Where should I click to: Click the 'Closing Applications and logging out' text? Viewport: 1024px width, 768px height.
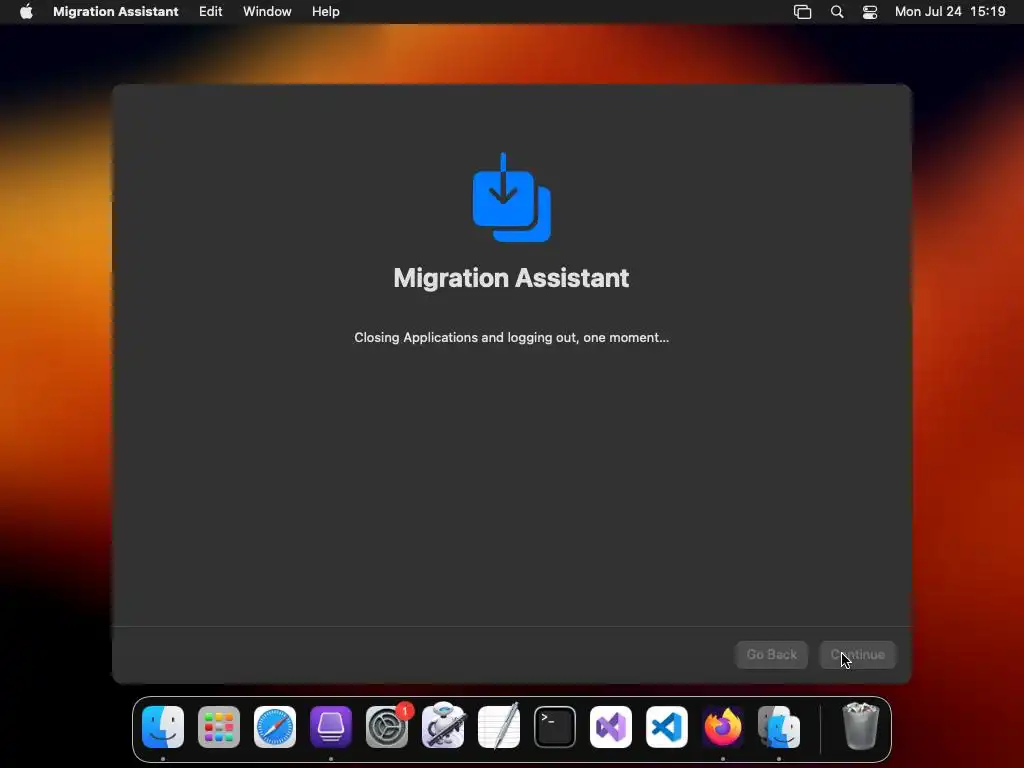coord(511,338)
